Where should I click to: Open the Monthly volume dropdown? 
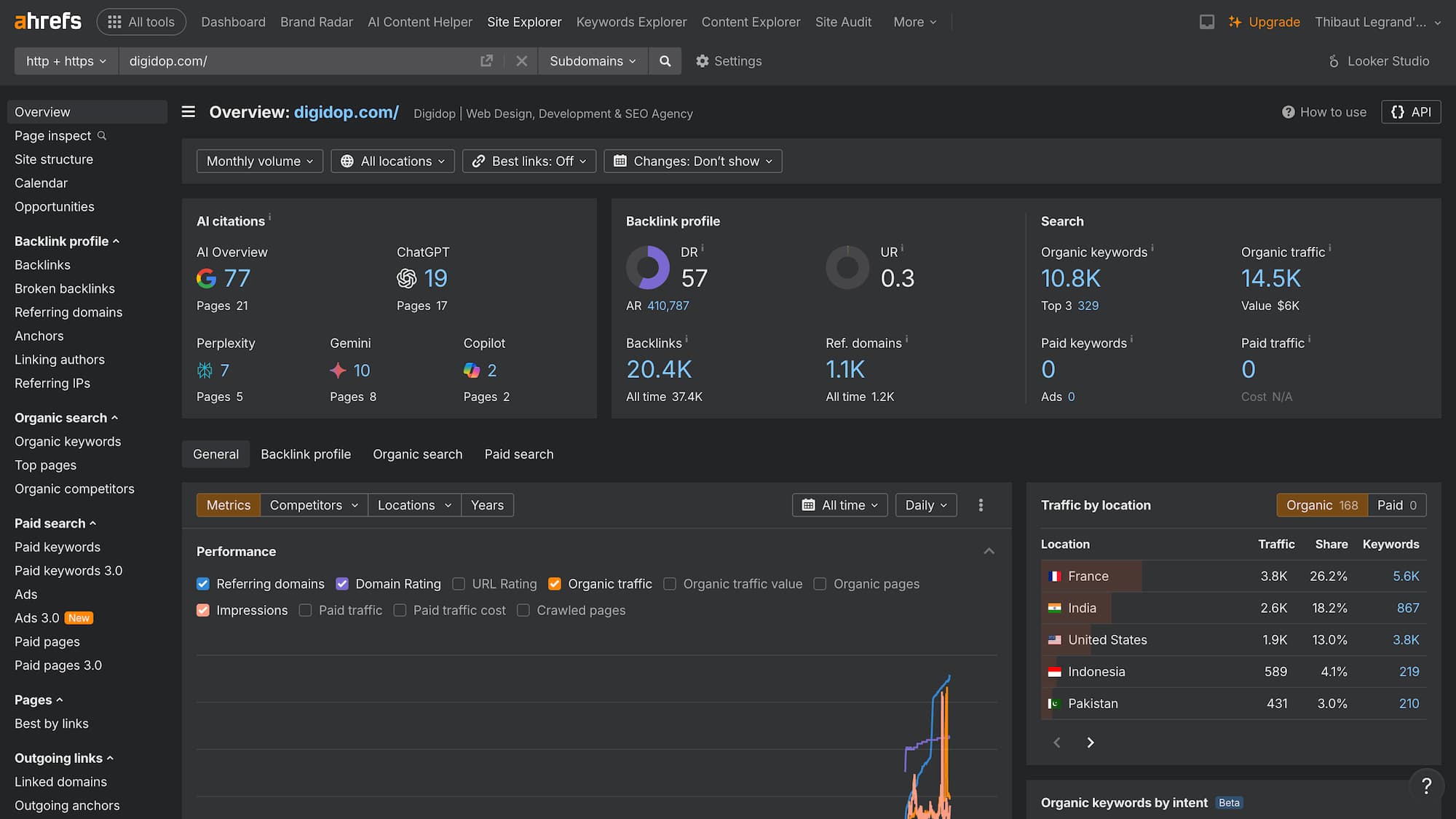[x=260, y=161]
